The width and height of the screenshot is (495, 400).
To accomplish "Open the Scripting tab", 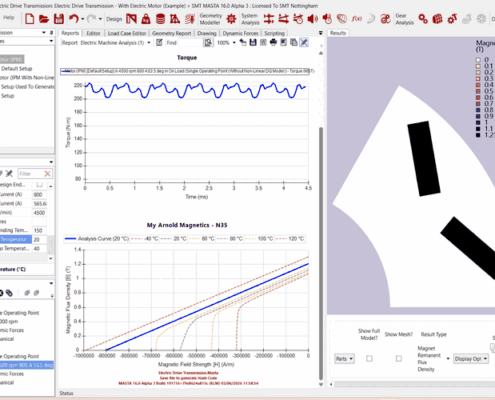I will 274,33.
